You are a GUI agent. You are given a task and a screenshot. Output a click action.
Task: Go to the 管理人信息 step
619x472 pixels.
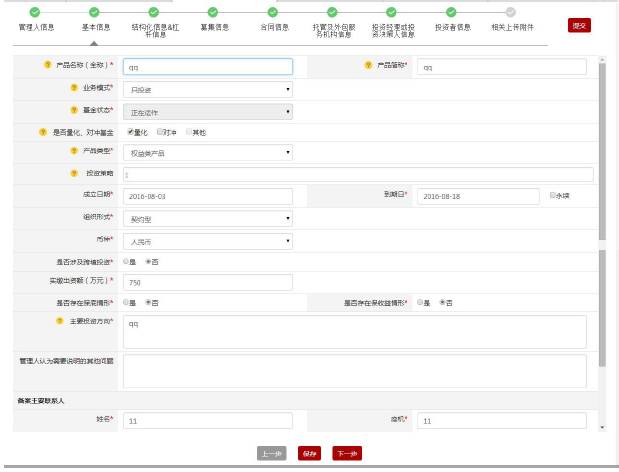point(36,27)
